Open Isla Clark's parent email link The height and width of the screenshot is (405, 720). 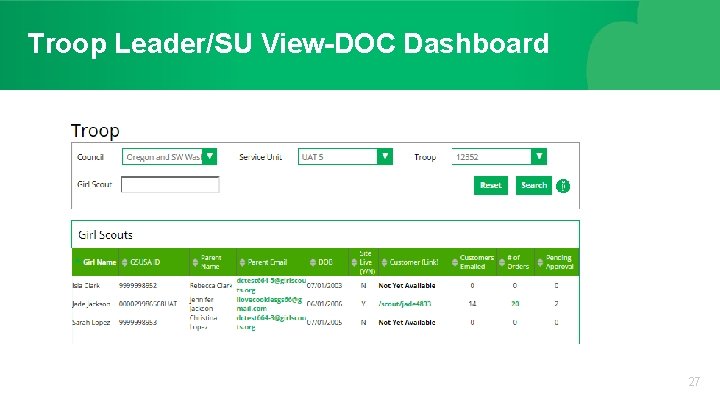(x=271, y=285)
